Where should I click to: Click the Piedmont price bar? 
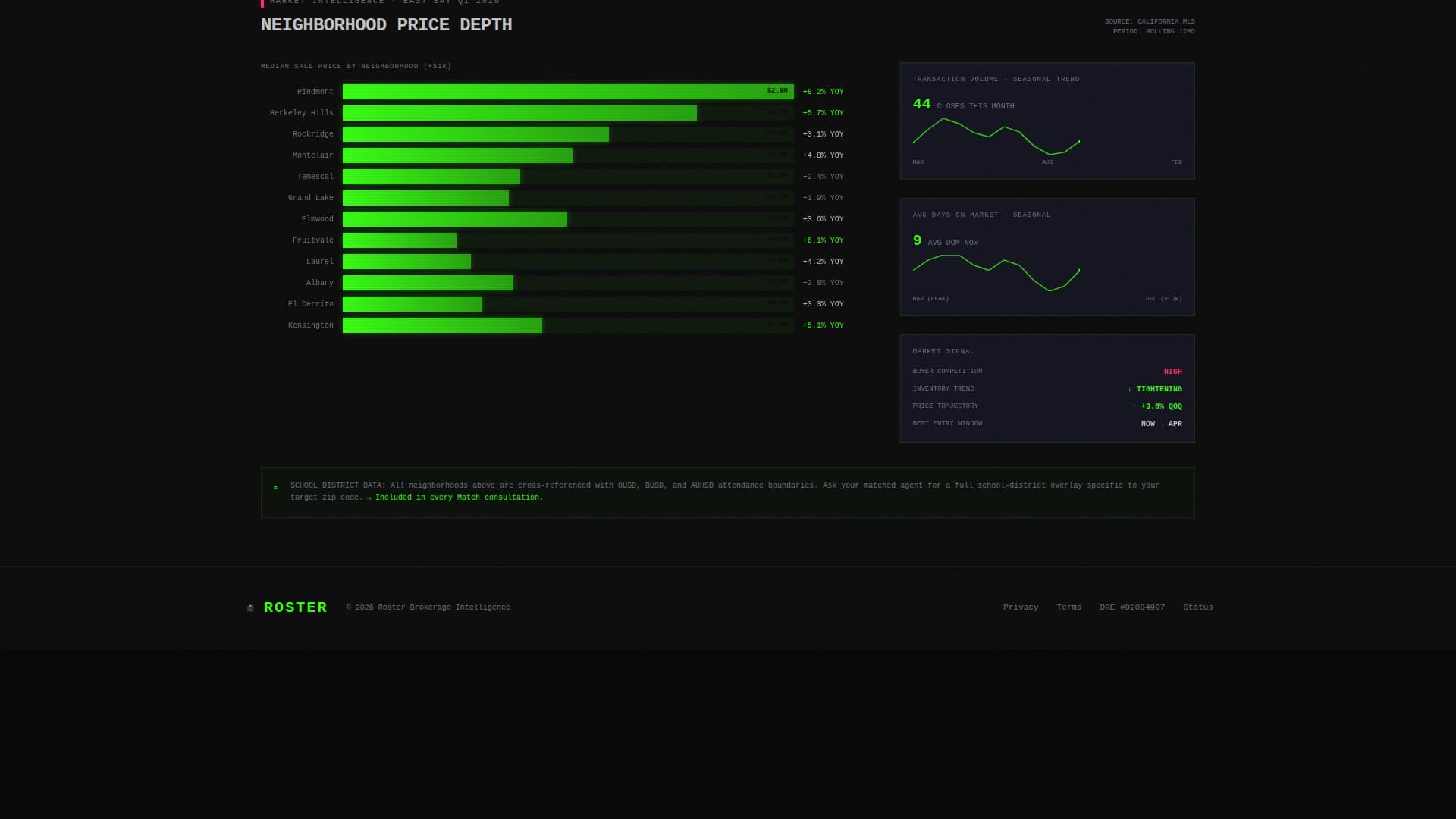point(567,92)
